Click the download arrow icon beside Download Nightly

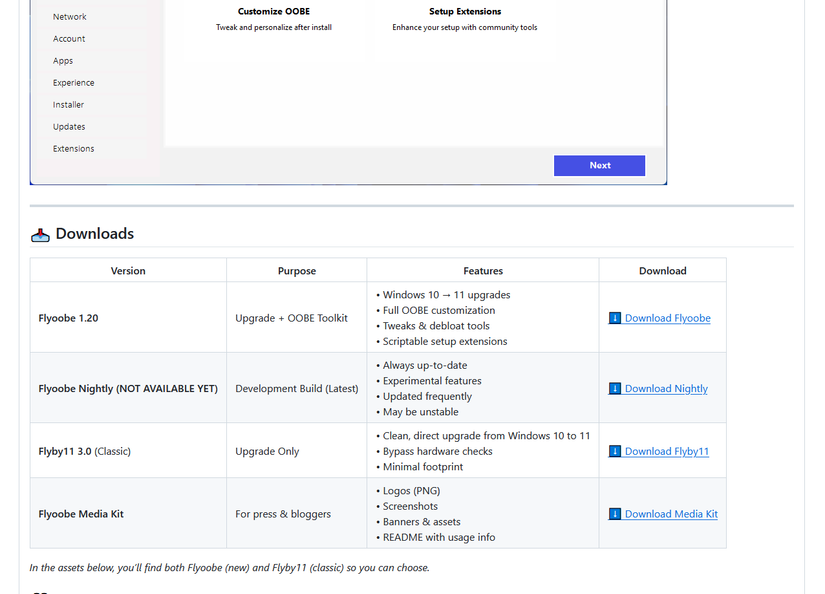click(615, 389)
